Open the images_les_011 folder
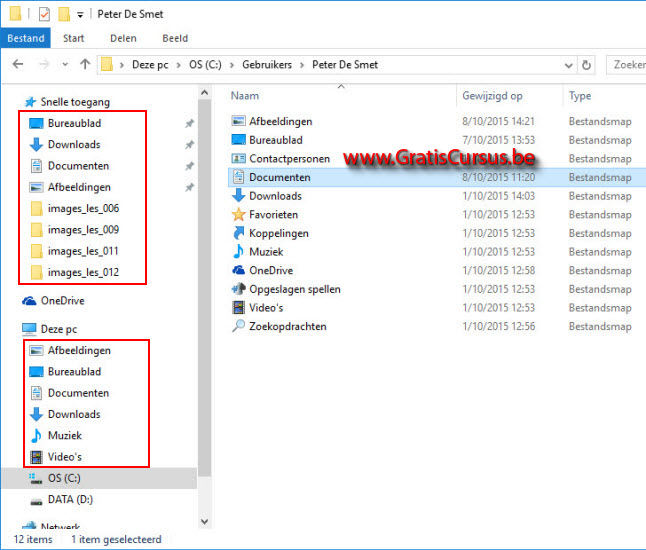 coord(83,251)
